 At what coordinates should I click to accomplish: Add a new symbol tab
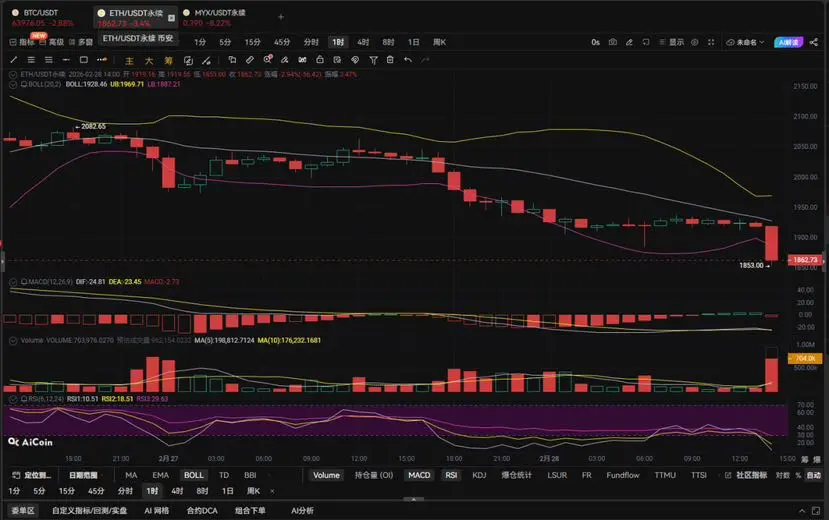(281, 17)
